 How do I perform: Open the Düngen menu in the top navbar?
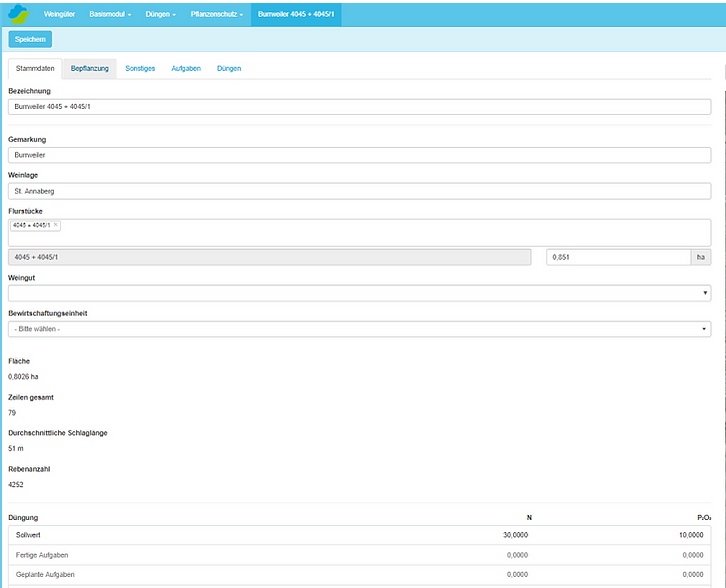tap(160, 14)
